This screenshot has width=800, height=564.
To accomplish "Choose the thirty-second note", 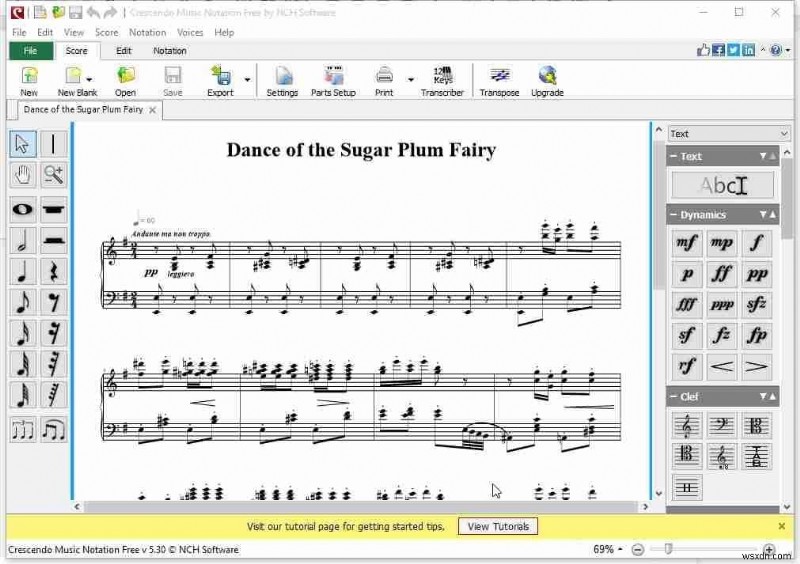I will coord(23,364).
